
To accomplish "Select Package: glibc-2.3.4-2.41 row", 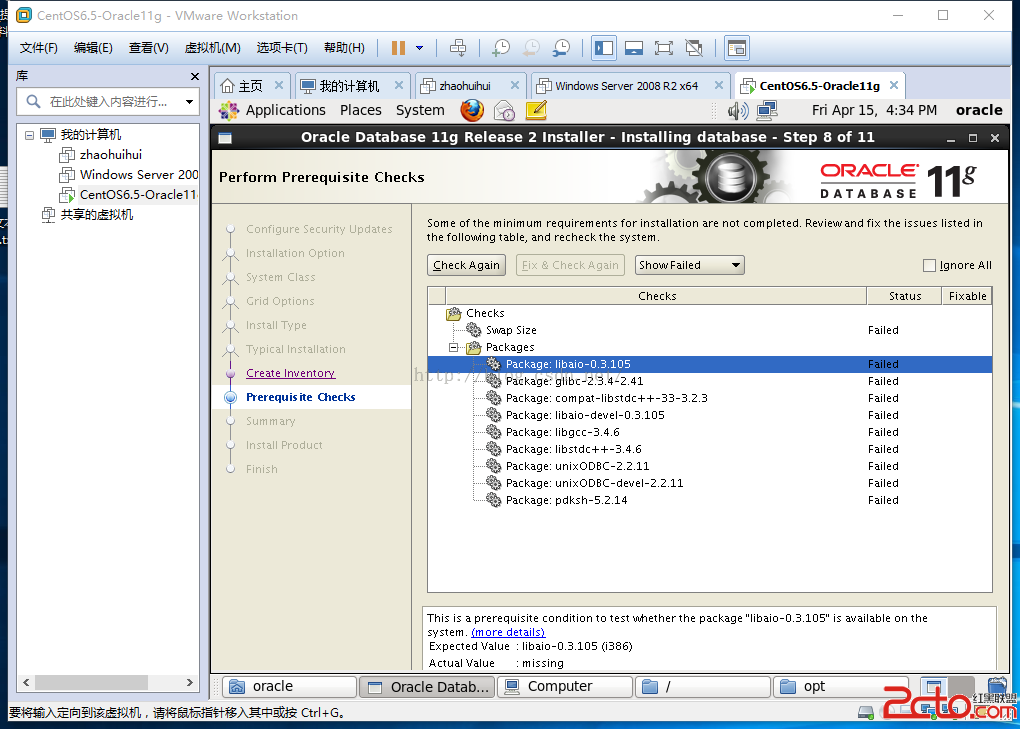I will click(710, 381).
